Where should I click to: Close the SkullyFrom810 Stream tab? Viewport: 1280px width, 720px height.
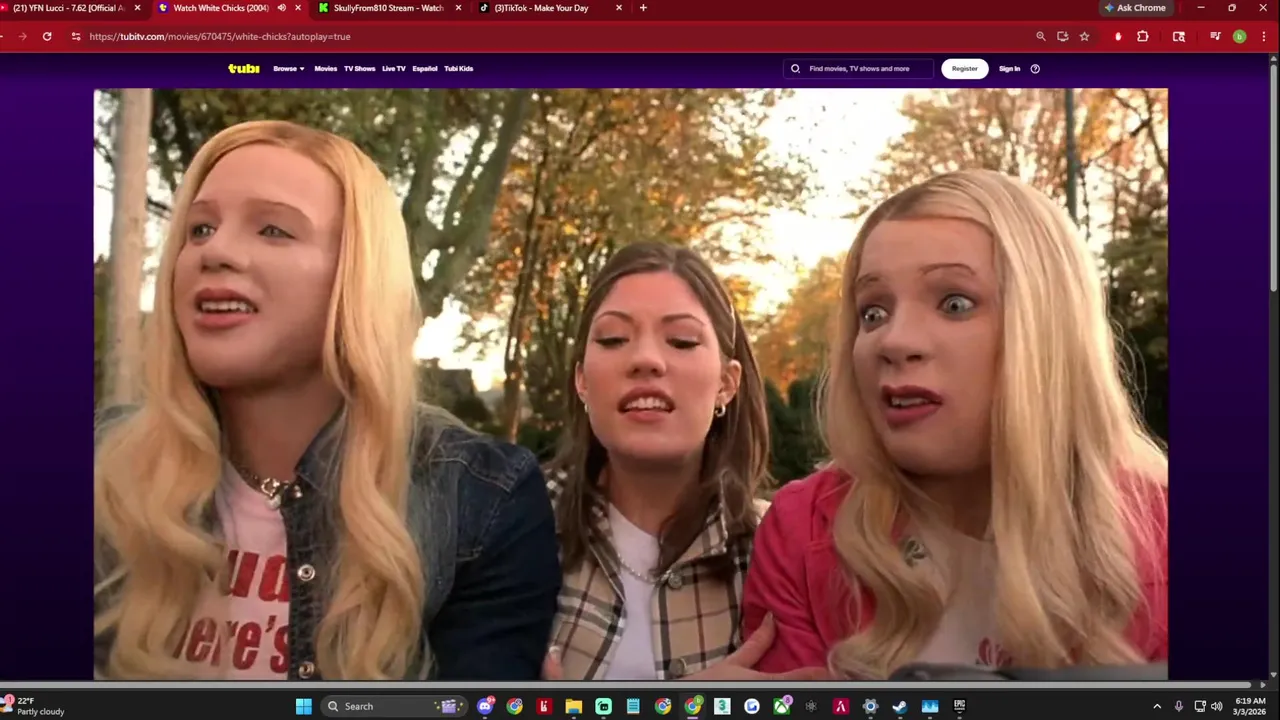(459, 8)
